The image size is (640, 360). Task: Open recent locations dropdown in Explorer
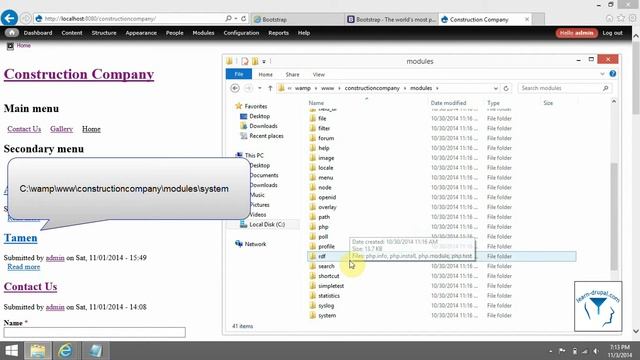coord(260,88)
